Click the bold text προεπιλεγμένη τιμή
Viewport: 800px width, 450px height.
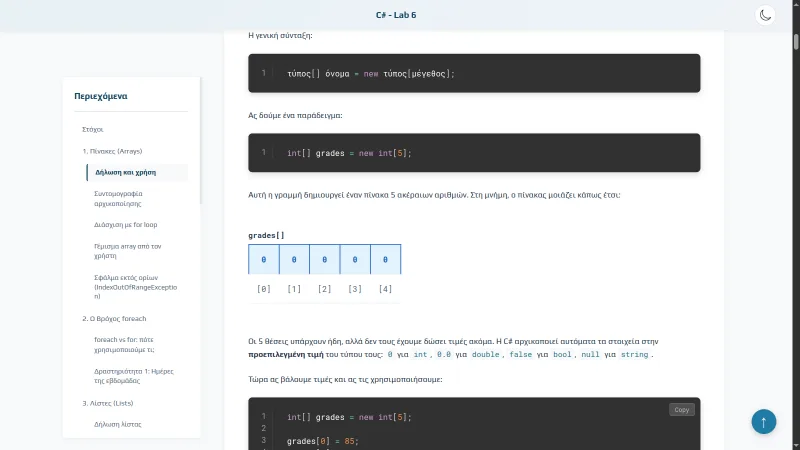point(286,354)
